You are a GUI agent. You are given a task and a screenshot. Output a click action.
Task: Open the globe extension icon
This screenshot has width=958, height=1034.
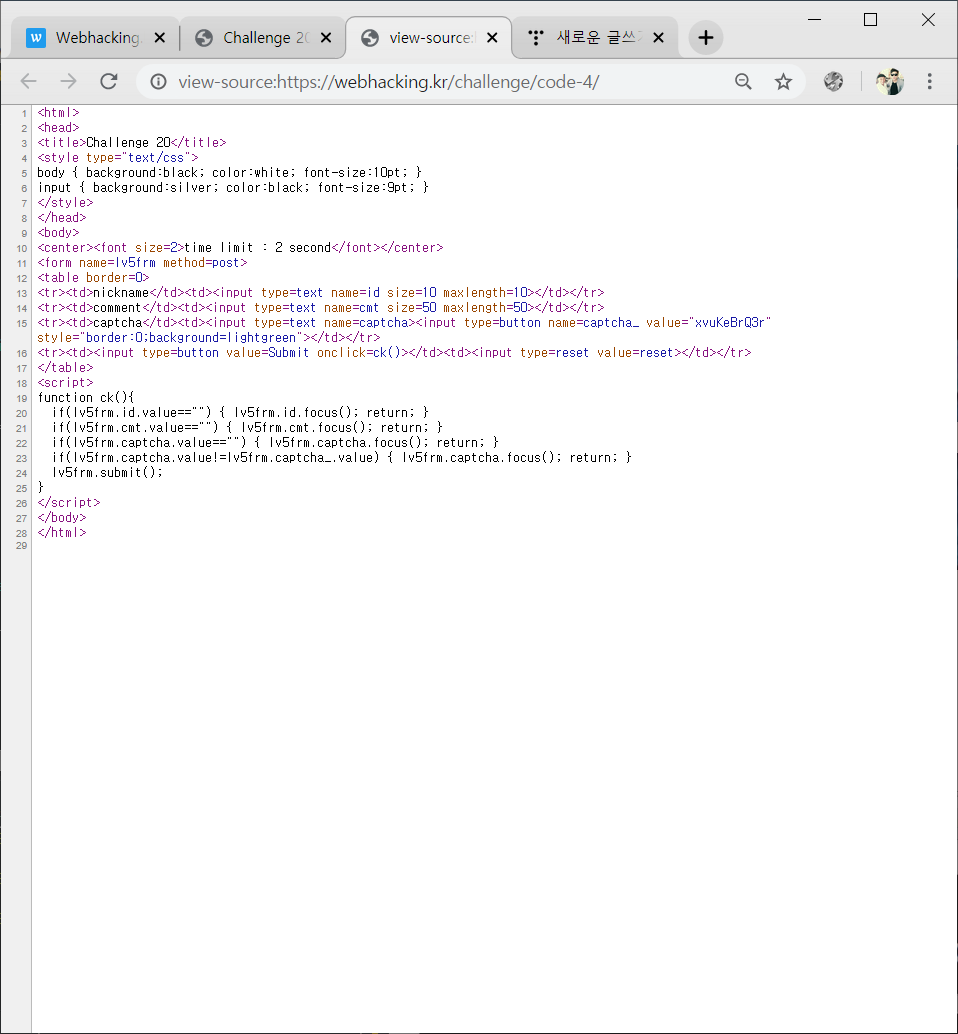tap(833, 82)
